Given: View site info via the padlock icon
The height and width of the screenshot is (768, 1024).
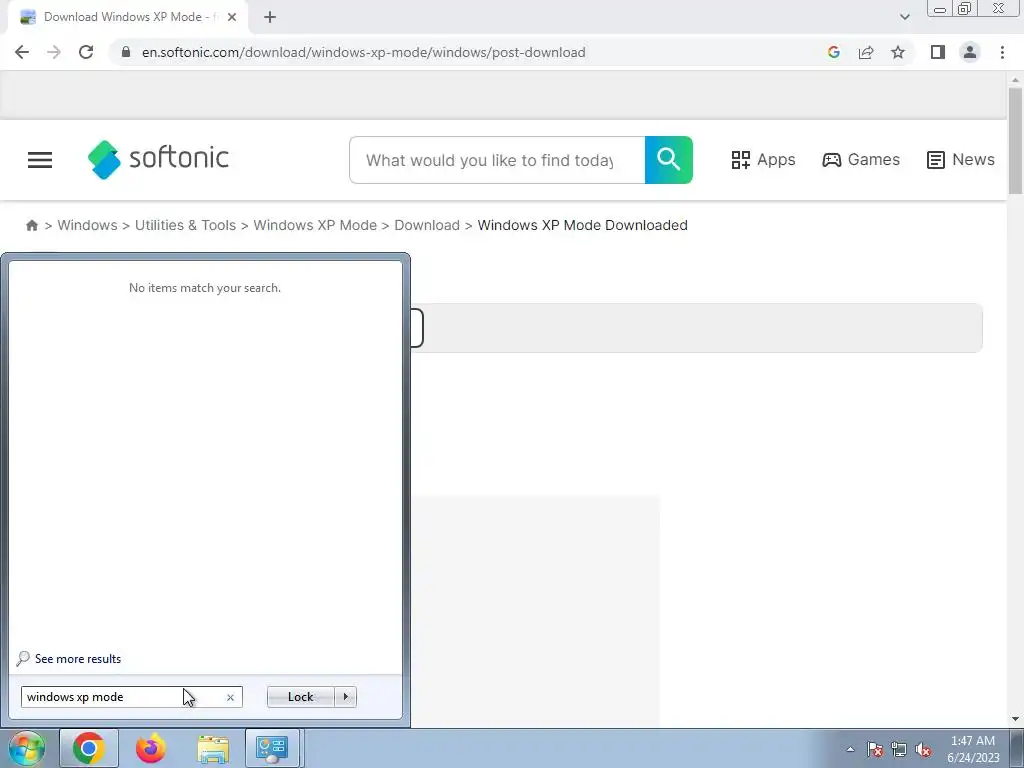Looking at the screenshot, I should (x=126, y=52).
